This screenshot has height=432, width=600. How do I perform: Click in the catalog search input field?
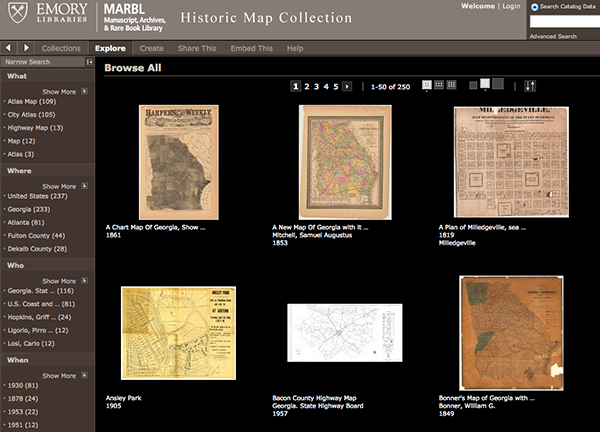point(563,21)
